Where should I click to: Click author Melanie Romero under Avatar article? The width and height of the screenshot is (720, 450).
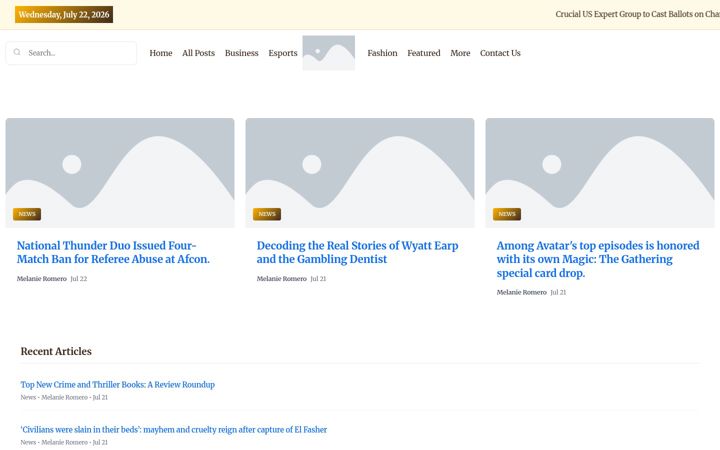(522, 292)
